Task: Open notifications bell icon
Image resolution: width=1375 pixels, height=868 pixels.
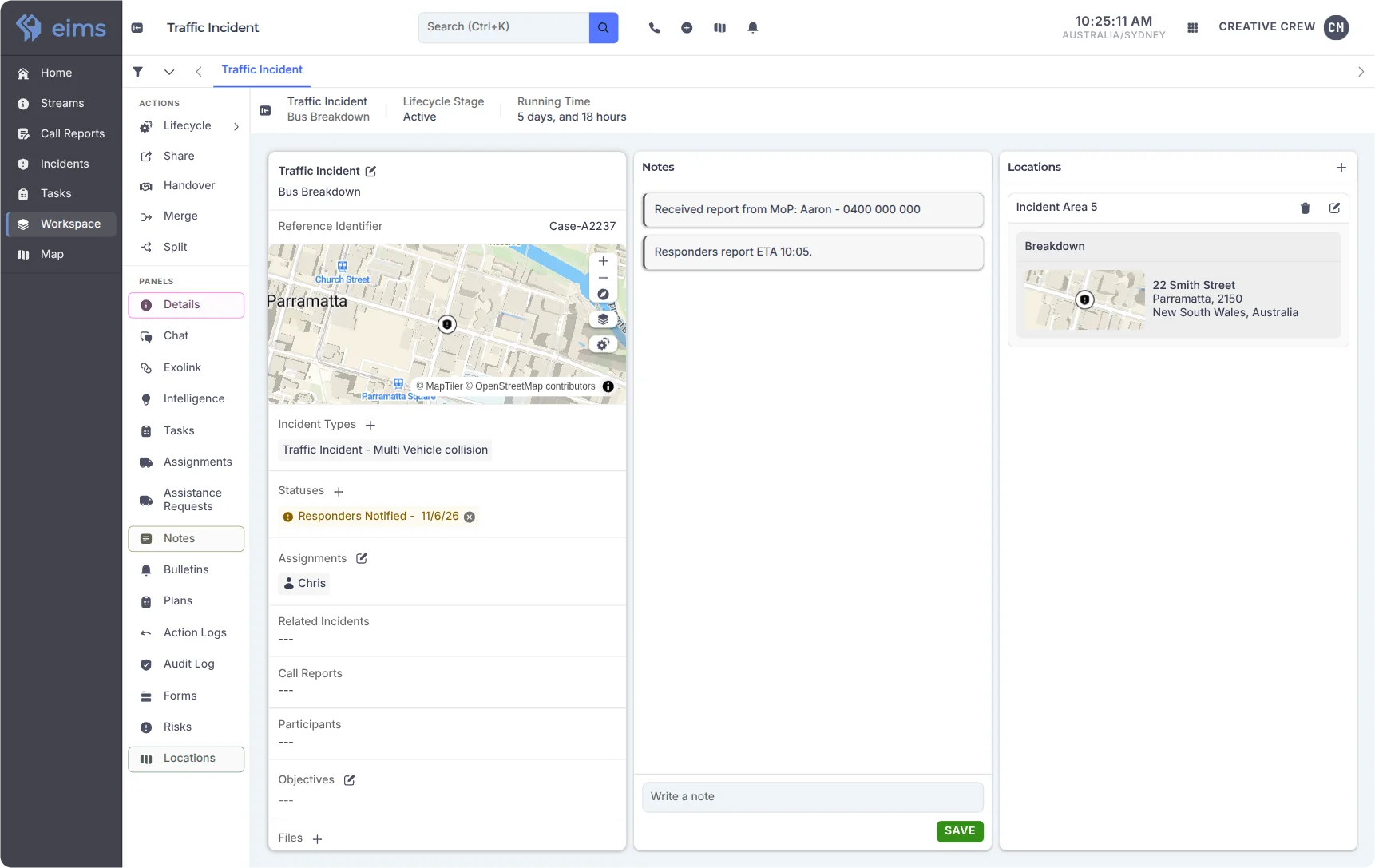Action: tap(752, 28)
